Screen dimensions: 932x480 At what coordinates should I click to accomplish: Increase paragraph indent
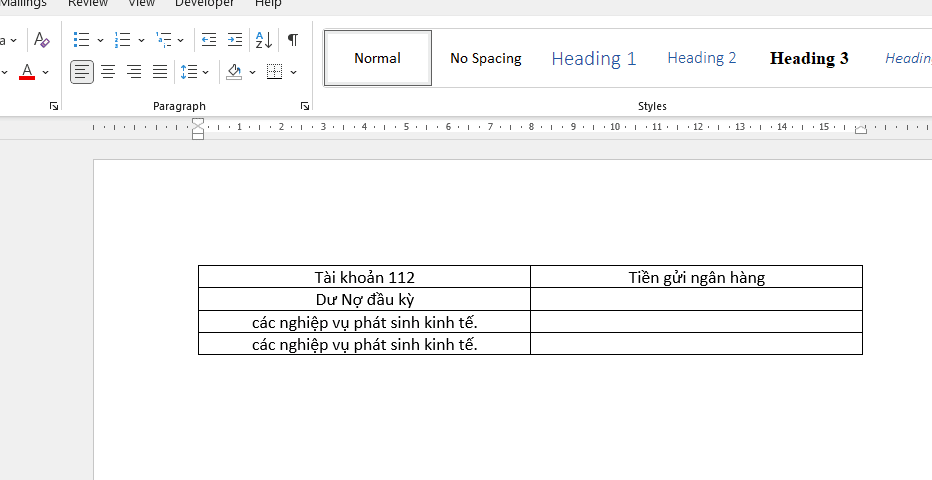pos(235,40)
